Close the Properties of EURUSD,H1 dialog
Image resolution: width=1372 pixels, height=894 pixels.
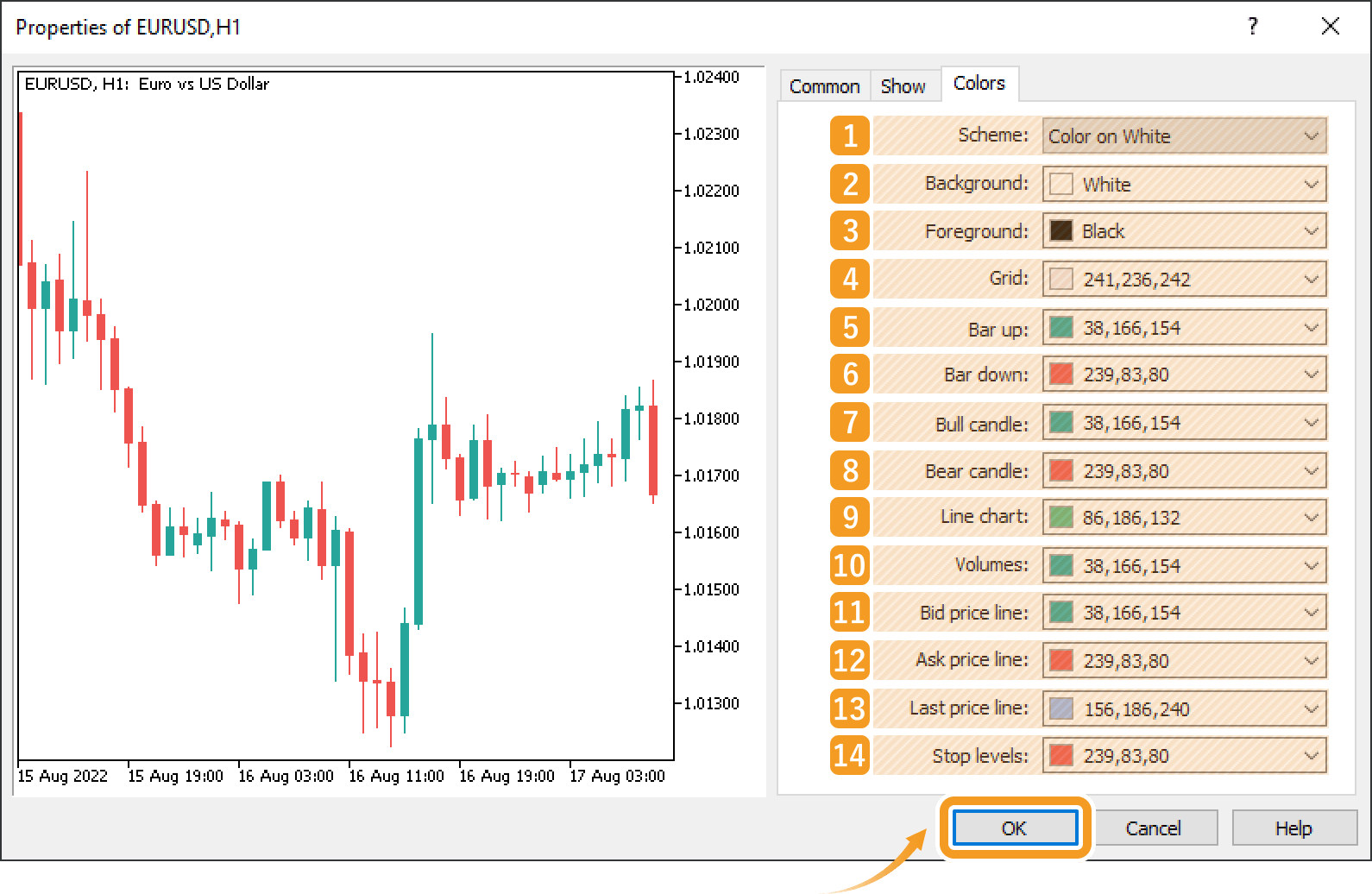[x=1330, y=27]
